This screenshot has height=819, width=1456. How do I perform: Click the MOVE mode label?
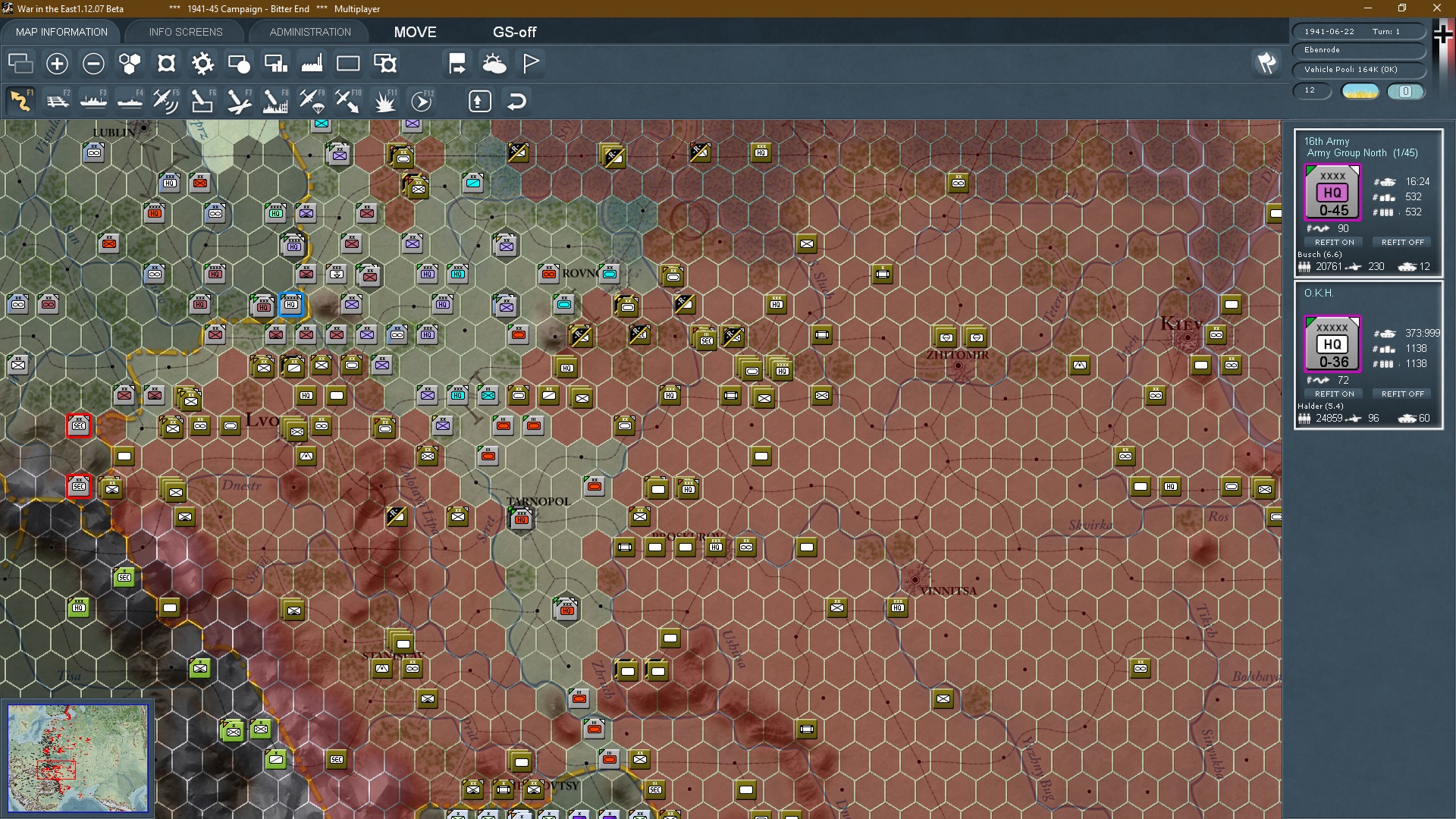click(x=415, y=32)
